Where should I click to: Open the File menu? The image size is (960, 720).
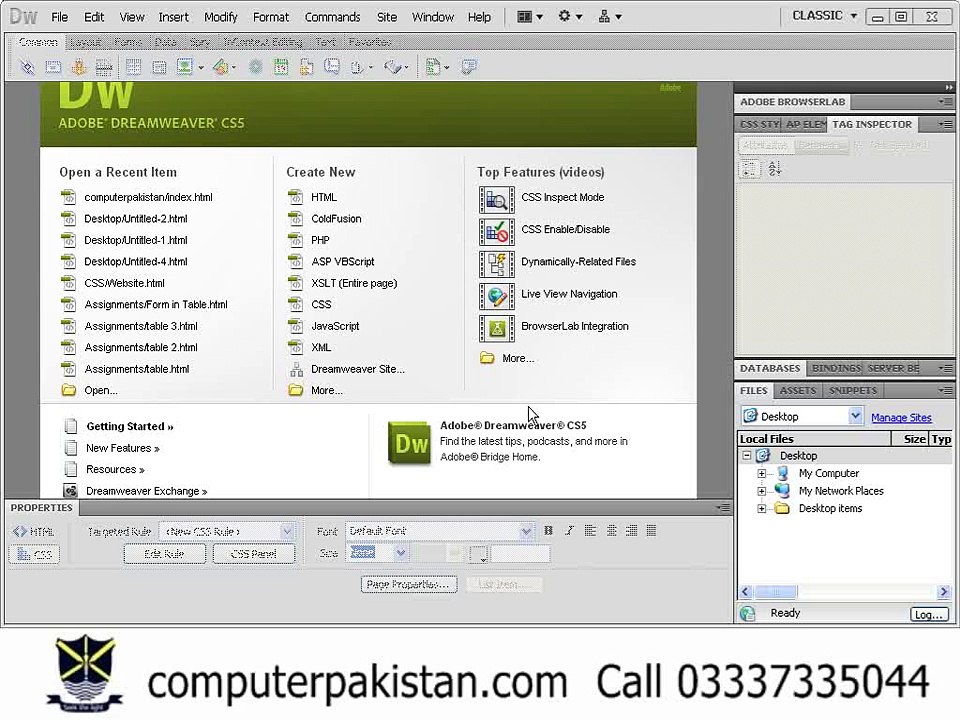coord(59,17)
